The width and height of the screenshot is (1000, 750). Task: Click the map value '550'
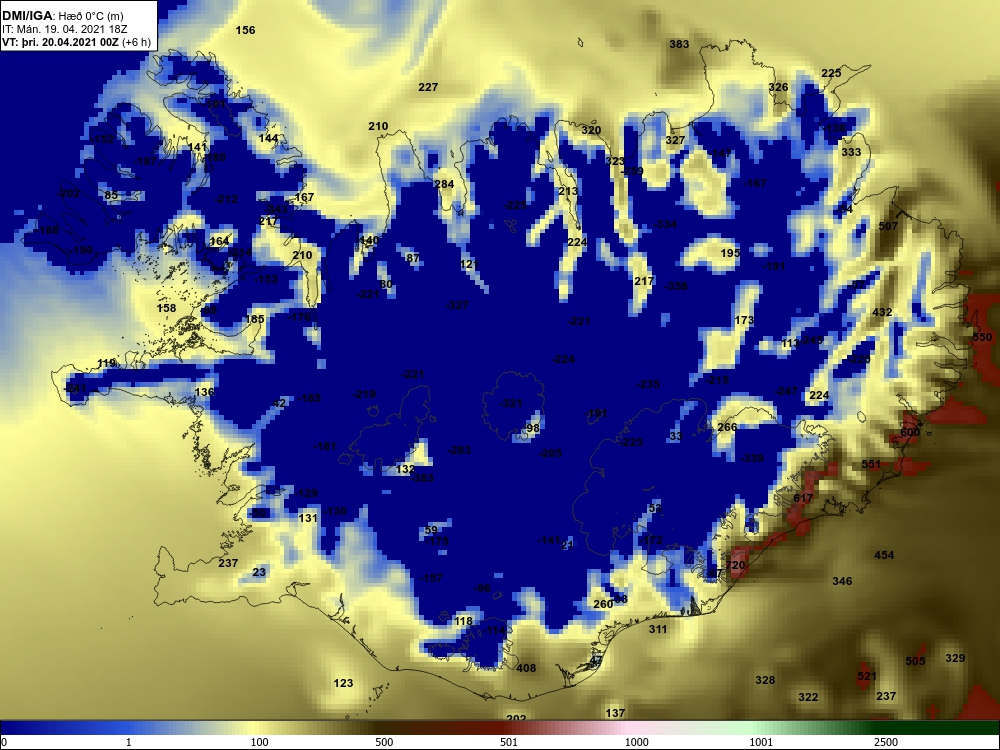pyautogui.click(x=982, y=337)
